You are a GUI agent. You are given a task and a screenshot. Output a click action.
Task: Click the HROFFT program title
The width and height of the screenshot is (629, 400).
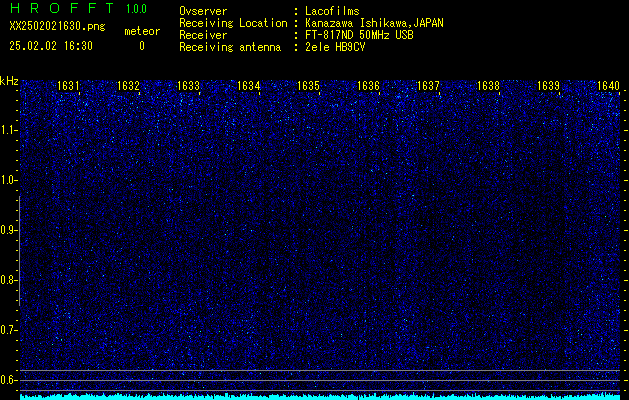click(62, 8)
